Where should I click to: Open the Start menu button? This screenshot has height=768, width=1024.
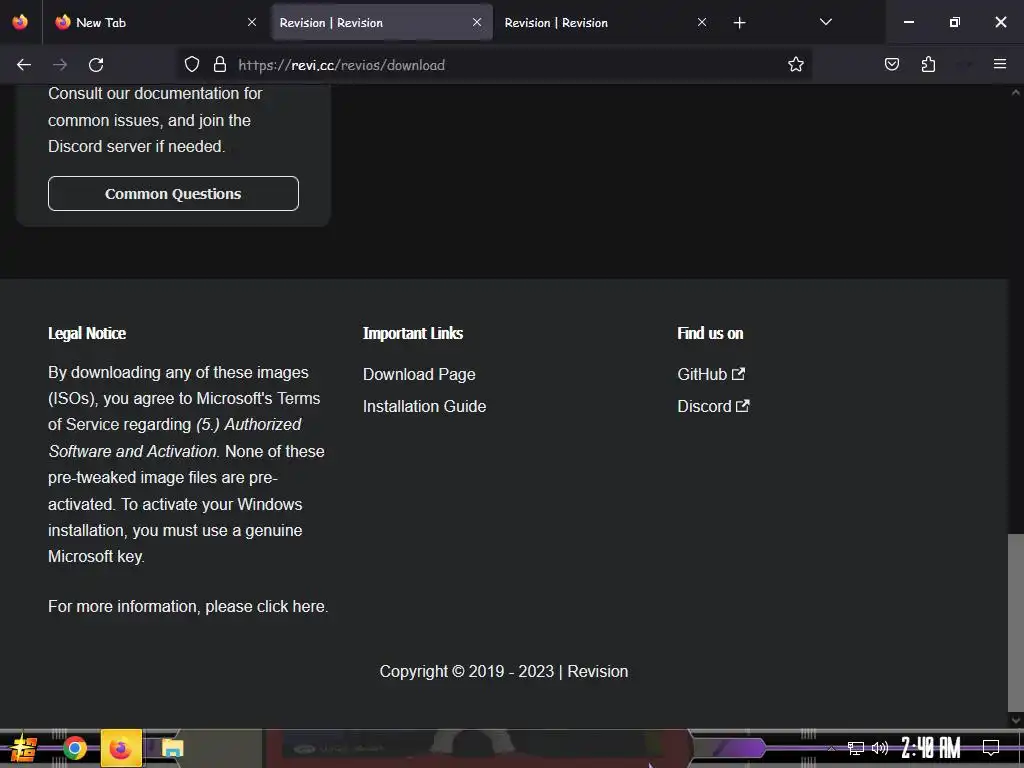[x=24, y=748]
